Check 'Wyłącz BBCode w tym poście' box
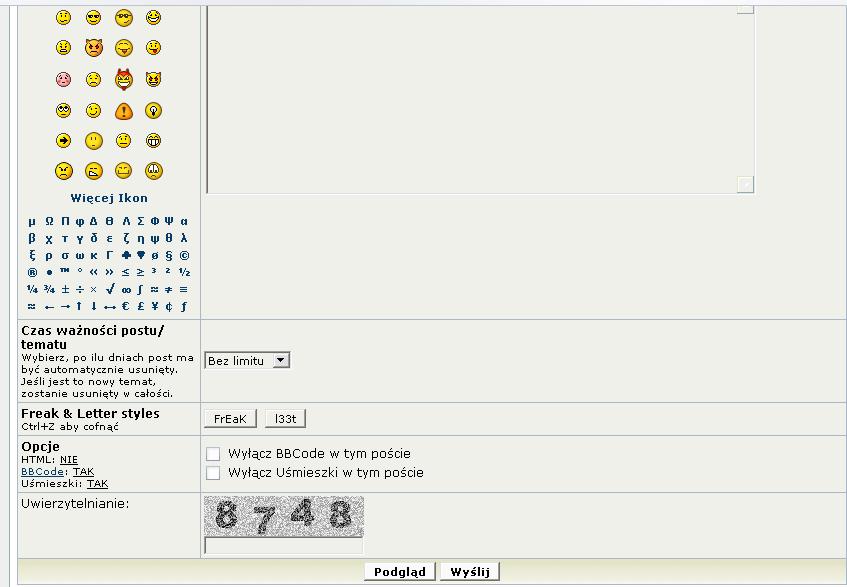This screenshot has width=847, height=587. point(213,454)
